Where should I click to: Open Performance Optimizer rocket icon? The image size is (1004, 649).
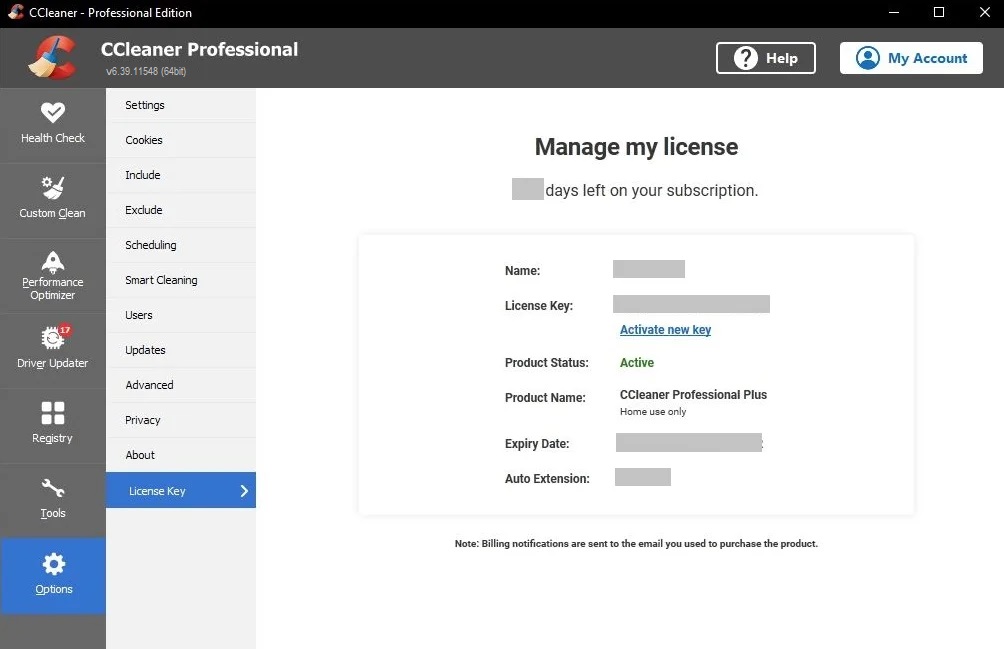[53, 262]
